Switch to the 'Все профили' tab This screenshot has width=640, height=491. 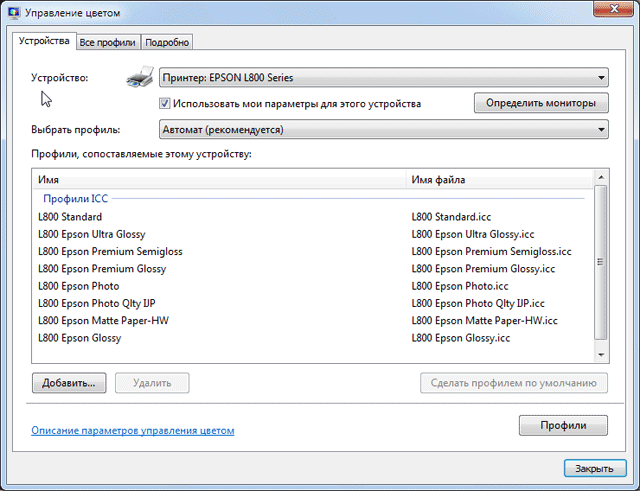107,42
